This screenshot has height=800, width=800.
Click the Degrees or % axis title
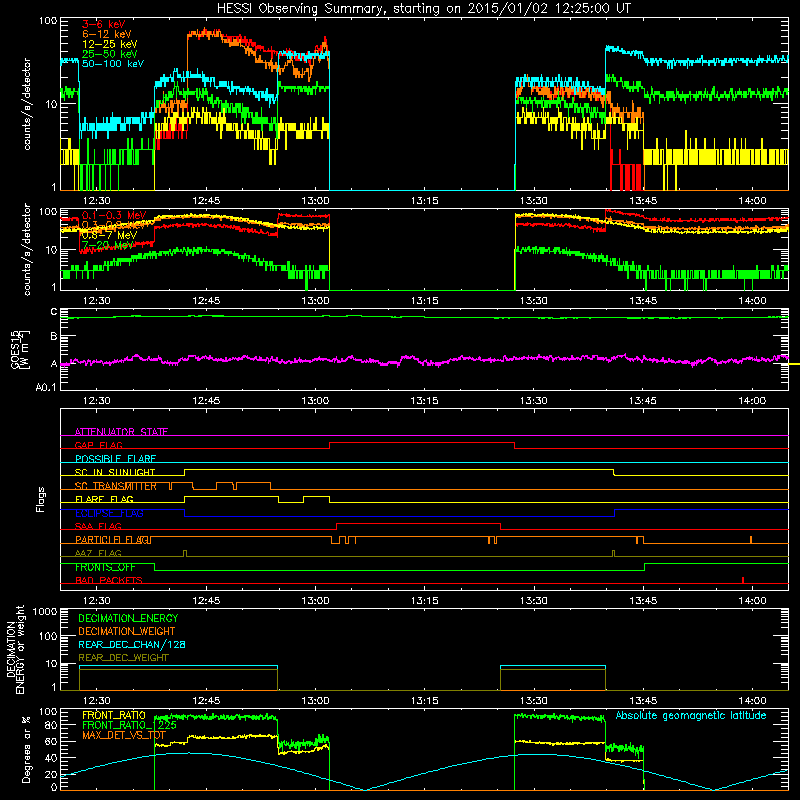click(26, 749)
